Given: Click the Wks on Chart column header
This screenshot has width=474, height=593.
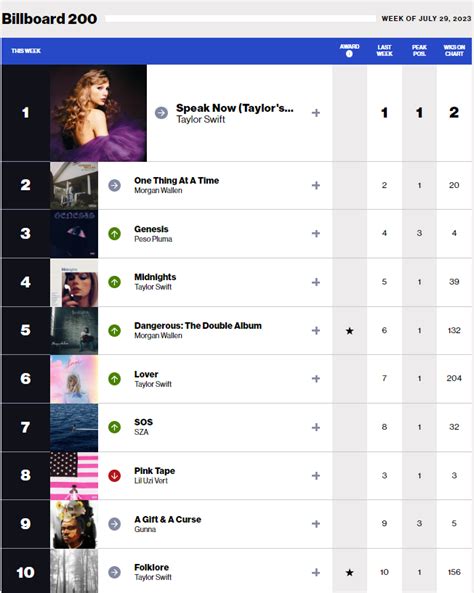Looking at the screenshot, I should [454, 50].
